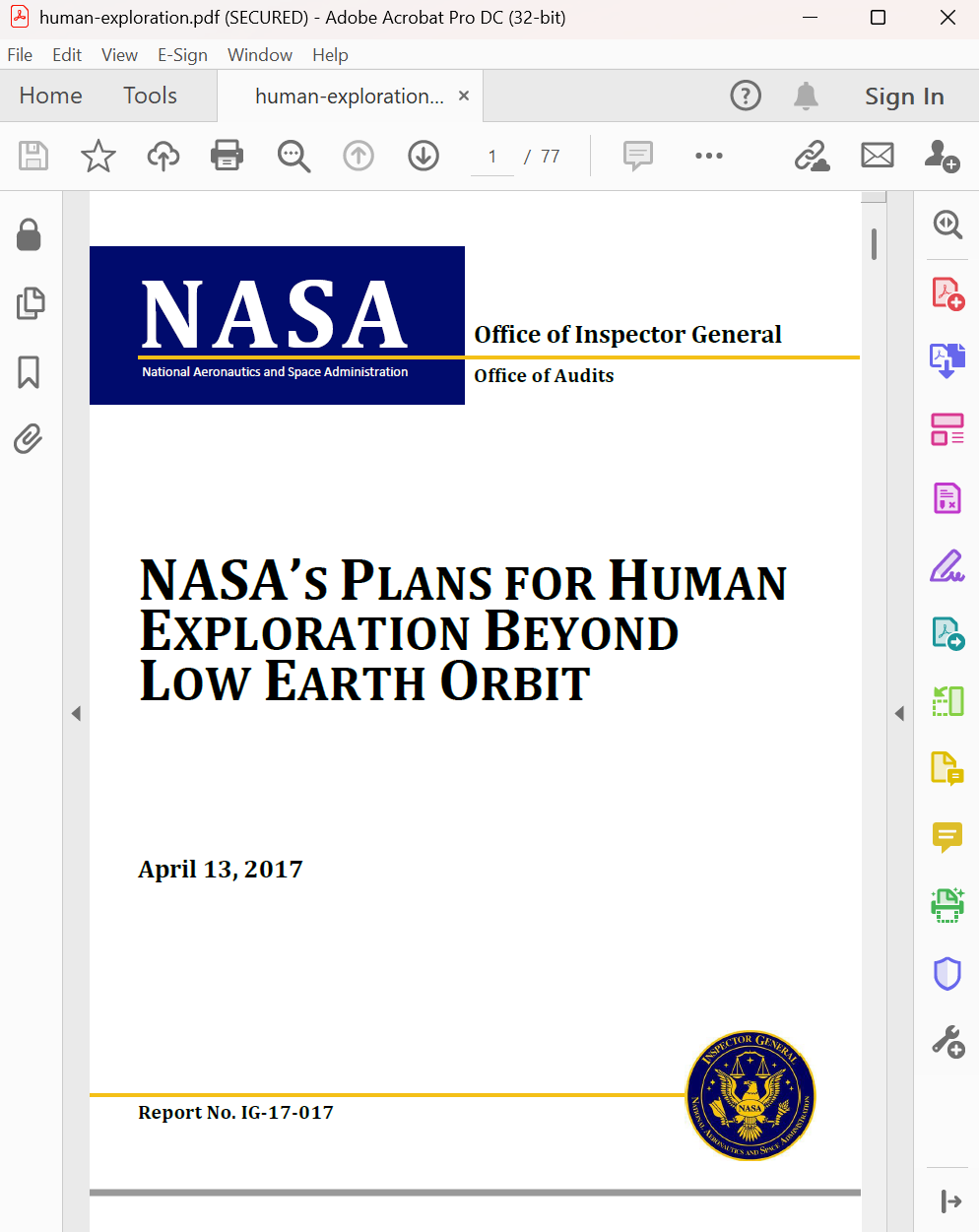979x1232 pixels.
Task: Close the human-exploration document tab
Action: (x=464, y=96)
